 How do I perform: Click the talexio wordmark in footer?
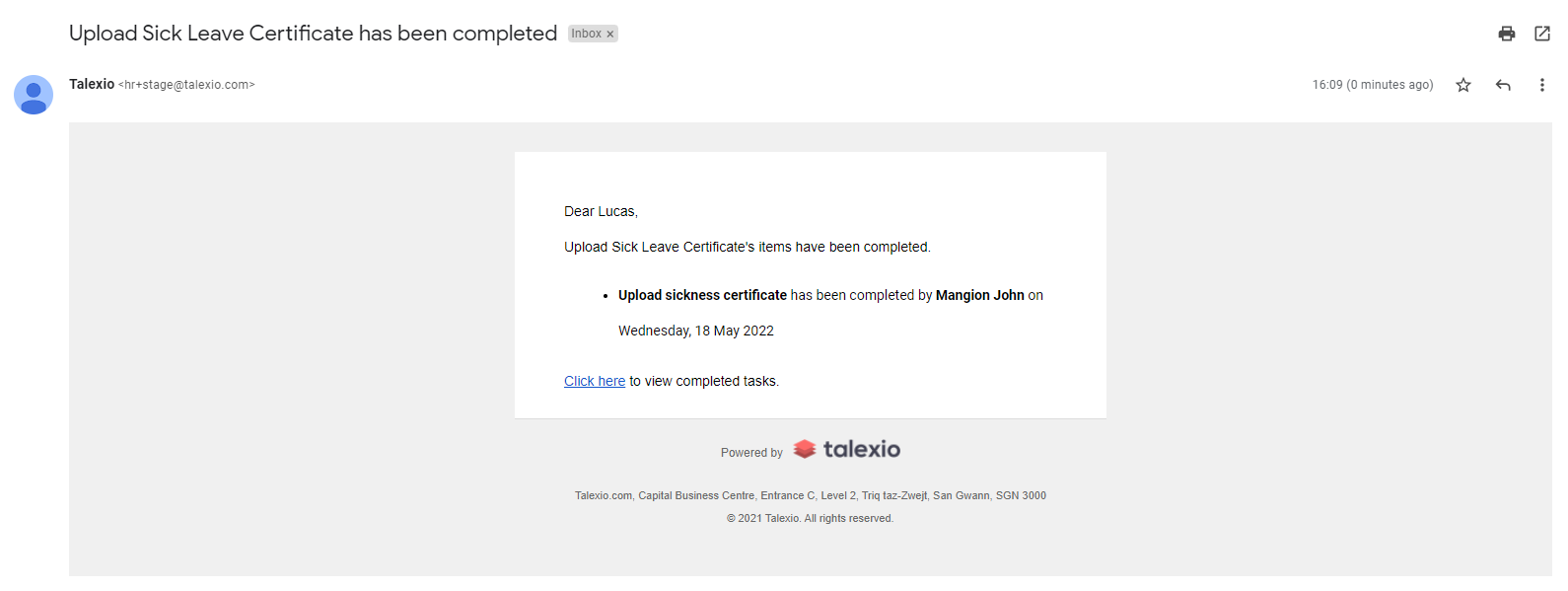coord(862,449)
